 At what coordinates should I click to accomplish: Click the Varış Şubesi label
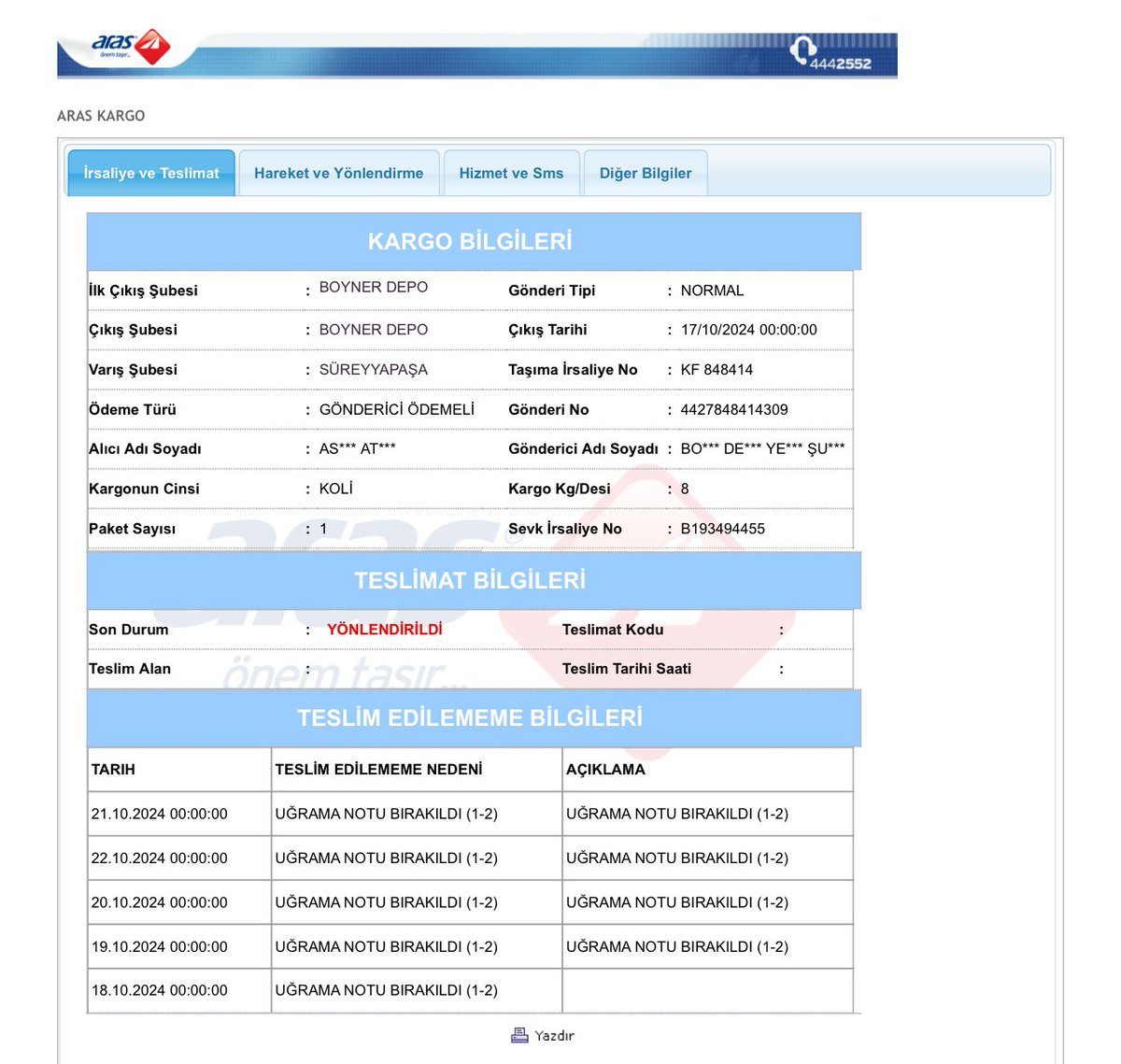133,370
